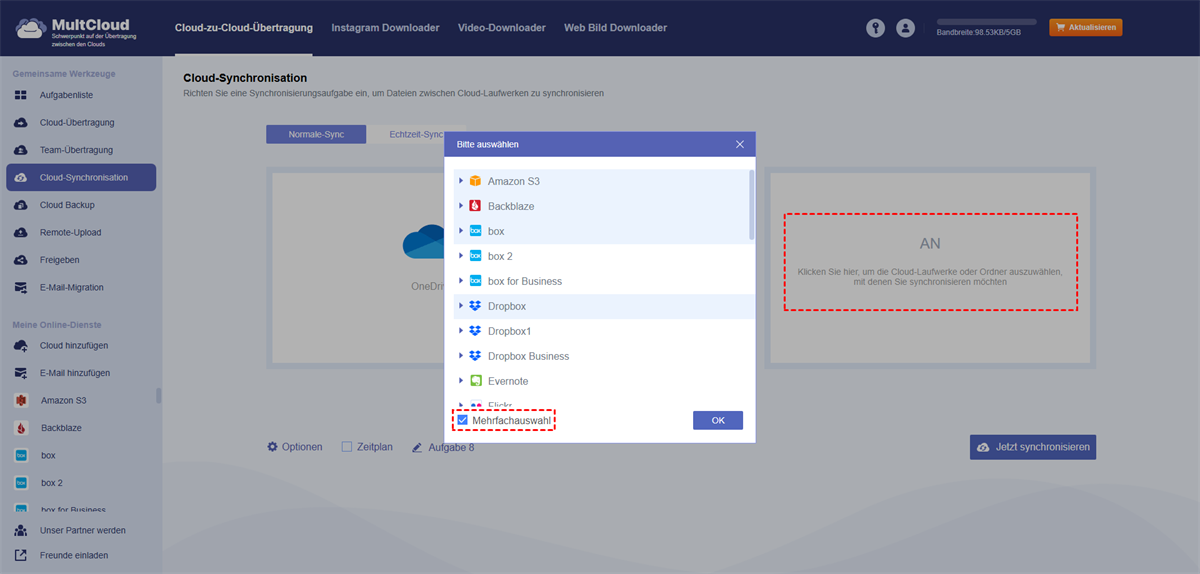Open the Web Bild Downloader tab
Screen dimensions: 1200x574
615,28
